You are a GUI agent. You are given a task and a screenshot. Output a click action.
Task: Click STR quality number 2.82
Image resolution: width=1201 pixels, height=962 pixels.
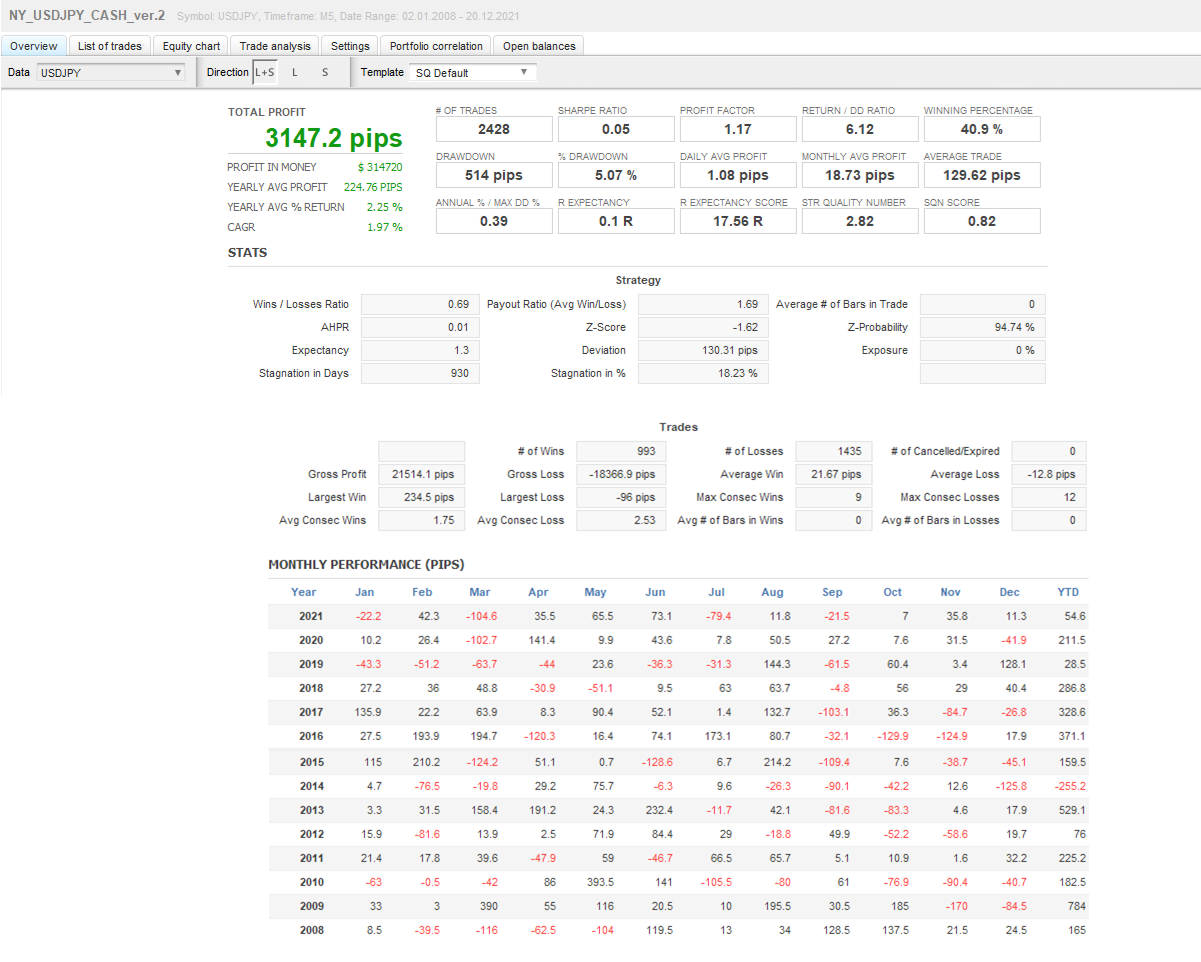pos(860,221)
